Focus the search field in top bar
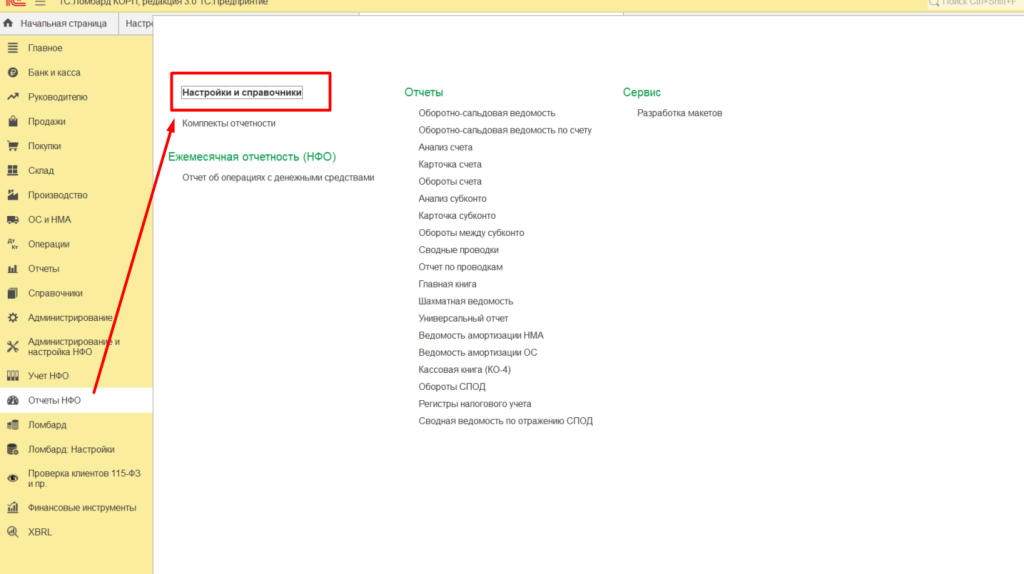This screenshot has width=1024, height=574. pyautogui.click(x=975, y=4)
